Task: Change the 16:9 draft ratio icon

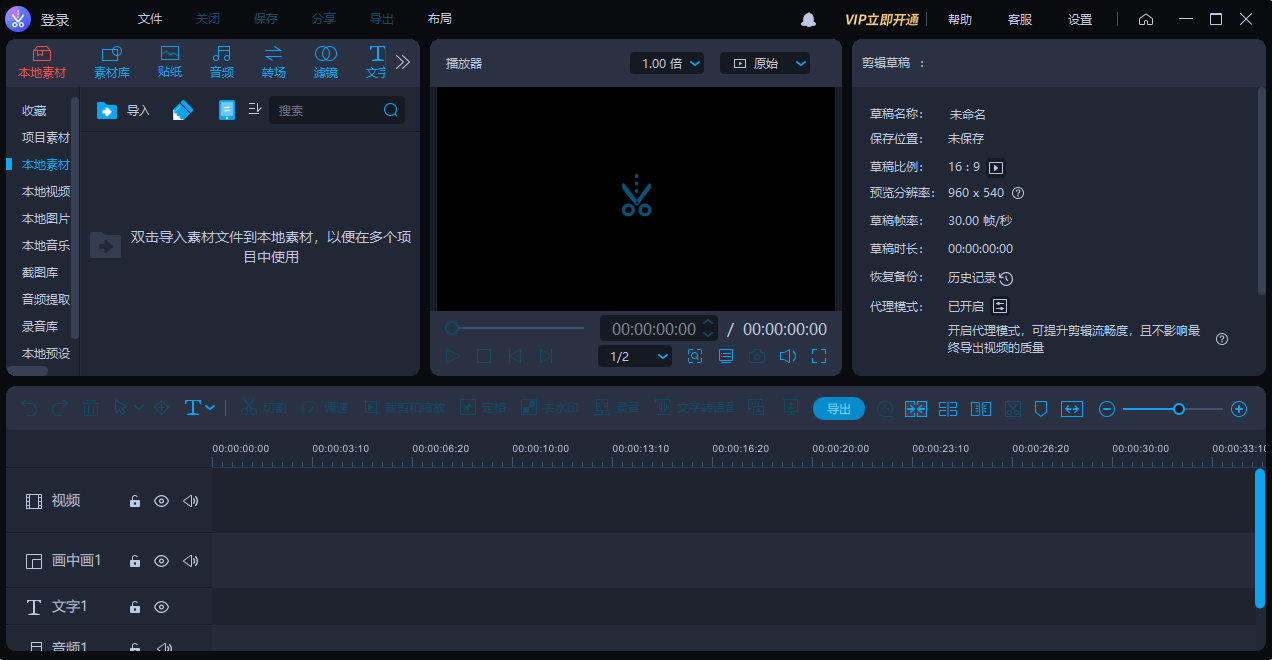Action: (996, 168)
